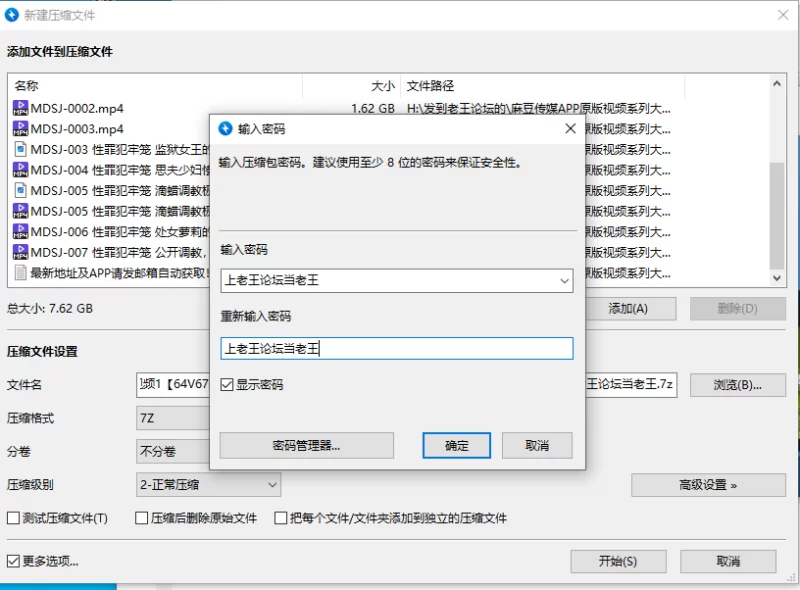Click the text file icon of the 最新地址及APP row
Screen dimensions: 800x590
pos(20,273)
